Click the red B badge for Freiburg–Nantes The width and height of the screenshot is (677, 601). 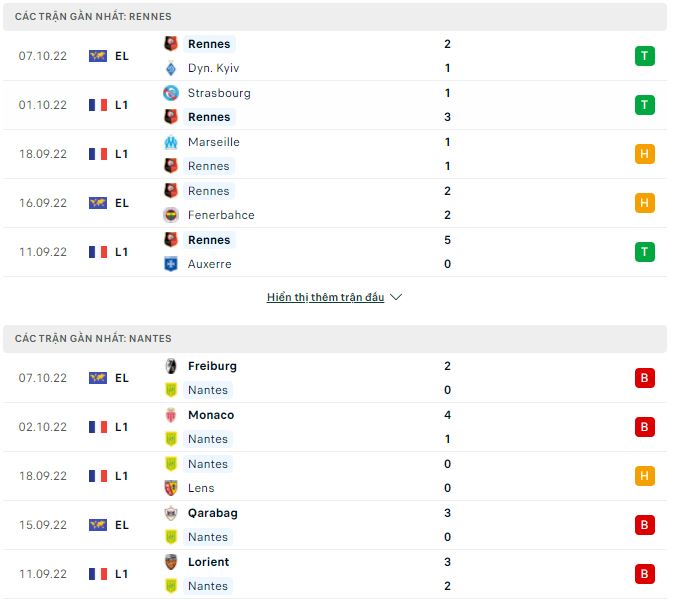644,378
